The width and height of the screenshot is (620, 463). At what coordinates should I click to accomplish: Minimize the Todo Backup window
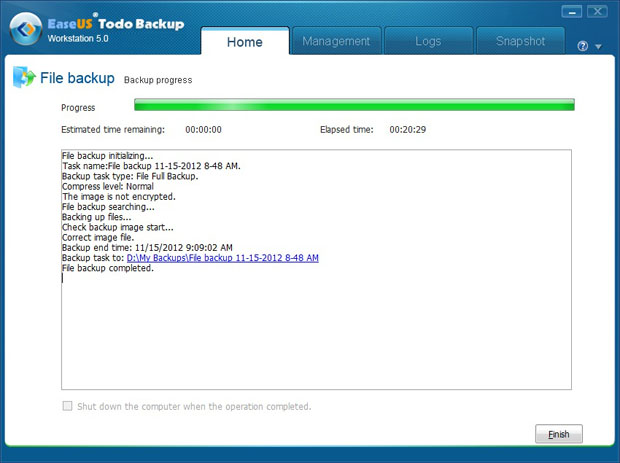pyautogui.click(x=571, y=12)
